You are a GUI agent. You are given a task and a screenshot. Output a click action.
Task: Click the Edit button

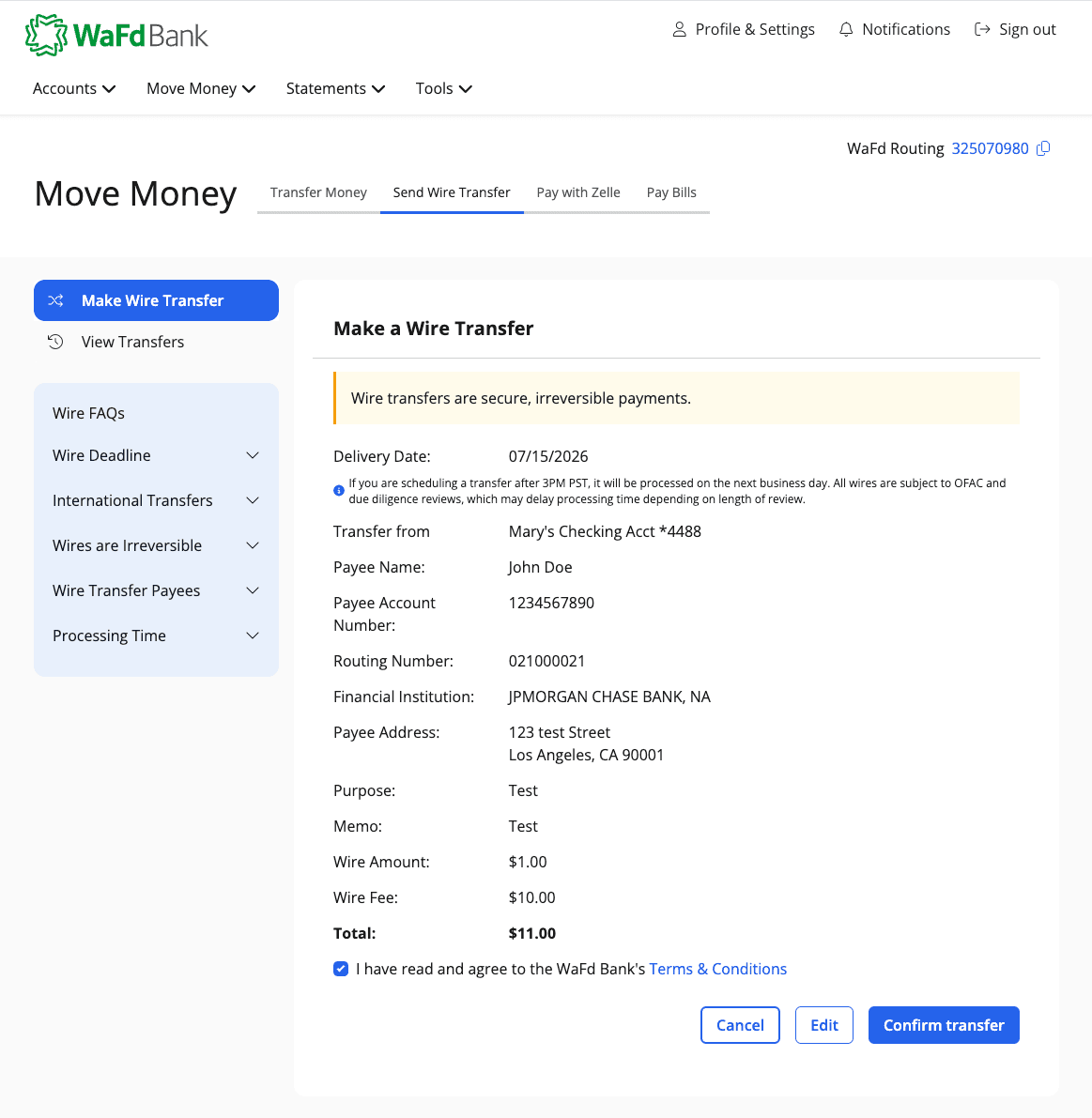click(x=823, y=1024)
